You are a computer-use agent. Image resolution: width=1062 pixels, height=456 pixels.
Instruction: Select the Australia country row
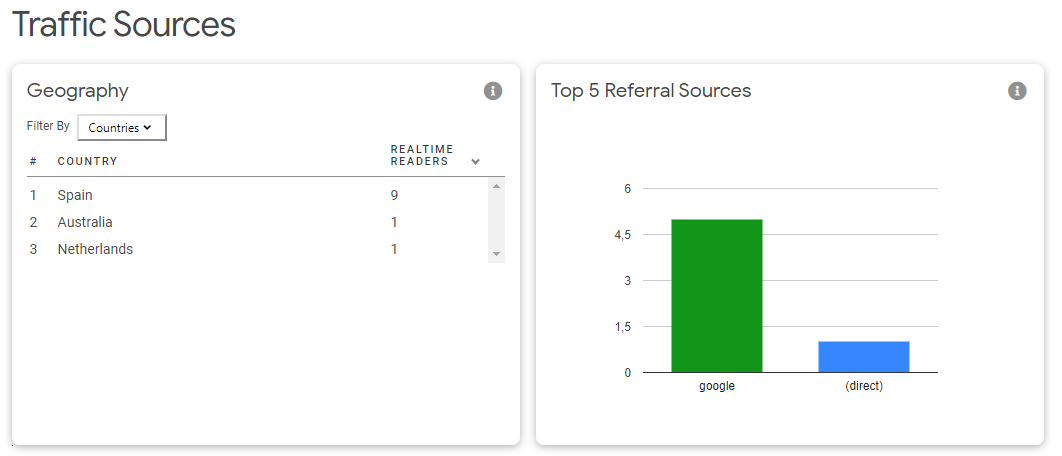pyautogui.click(x=85, y=222)
